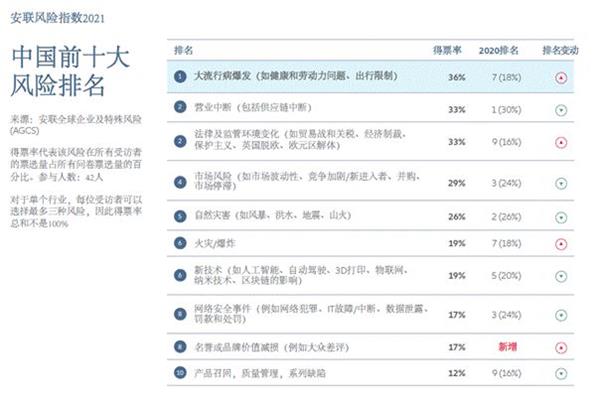
Task: Click the 火灾/爆炸 risk entry text
Action: [x=214, y=243]
